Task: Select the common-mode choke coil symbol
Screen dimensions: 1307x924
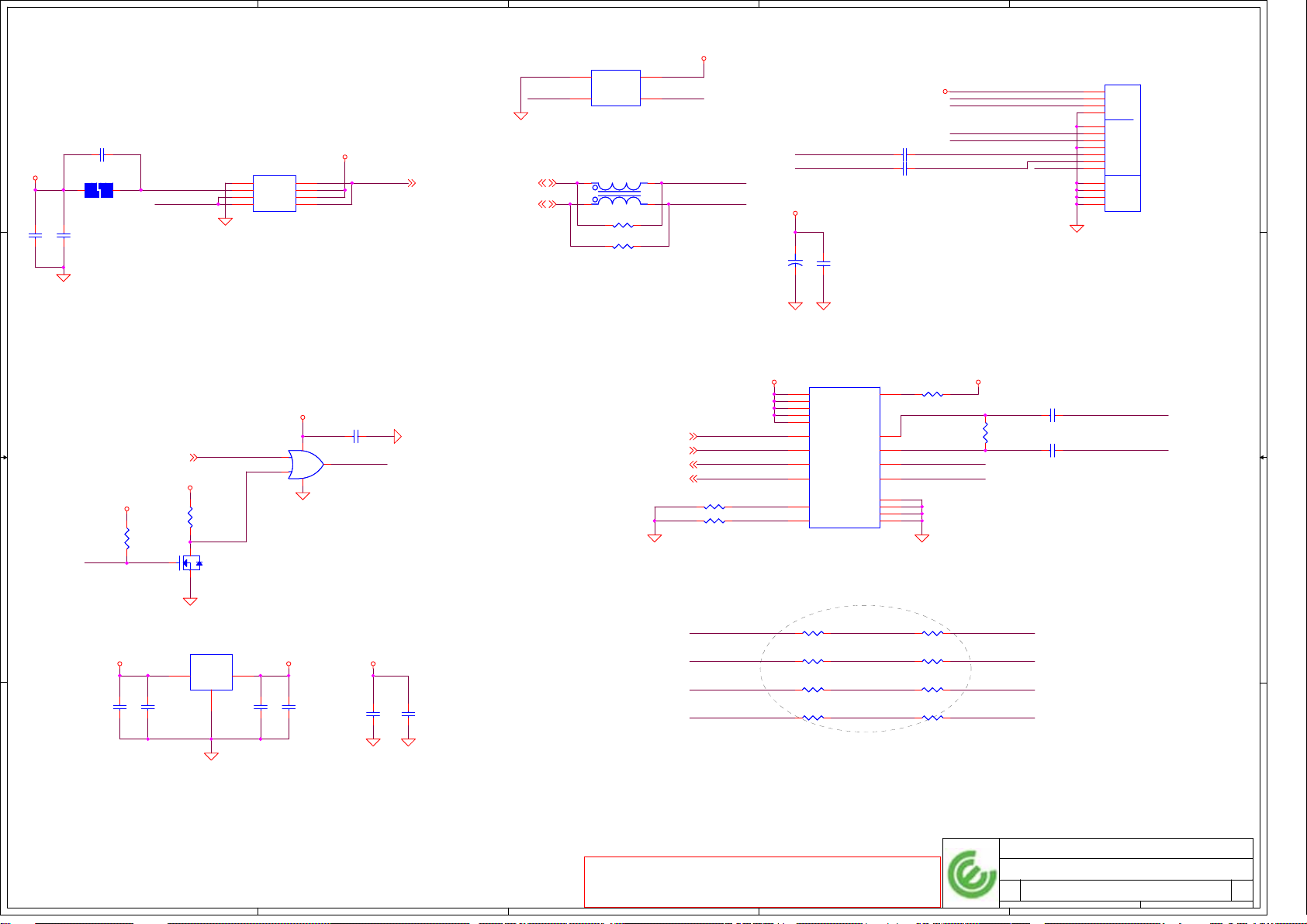Action: pos(618,193)
